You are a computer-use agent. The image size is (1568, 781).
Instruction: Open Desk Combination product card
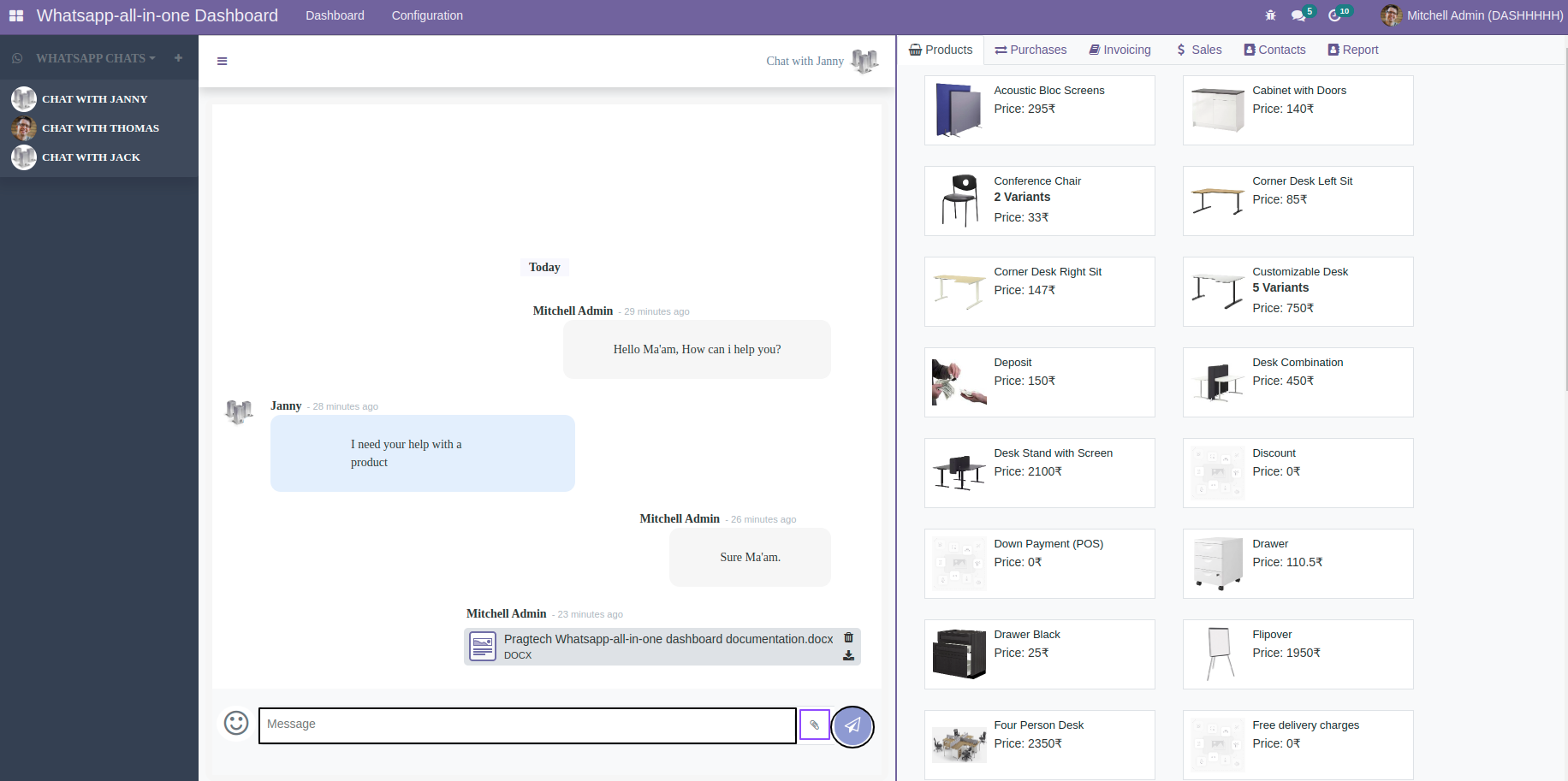coord(1298,382)
